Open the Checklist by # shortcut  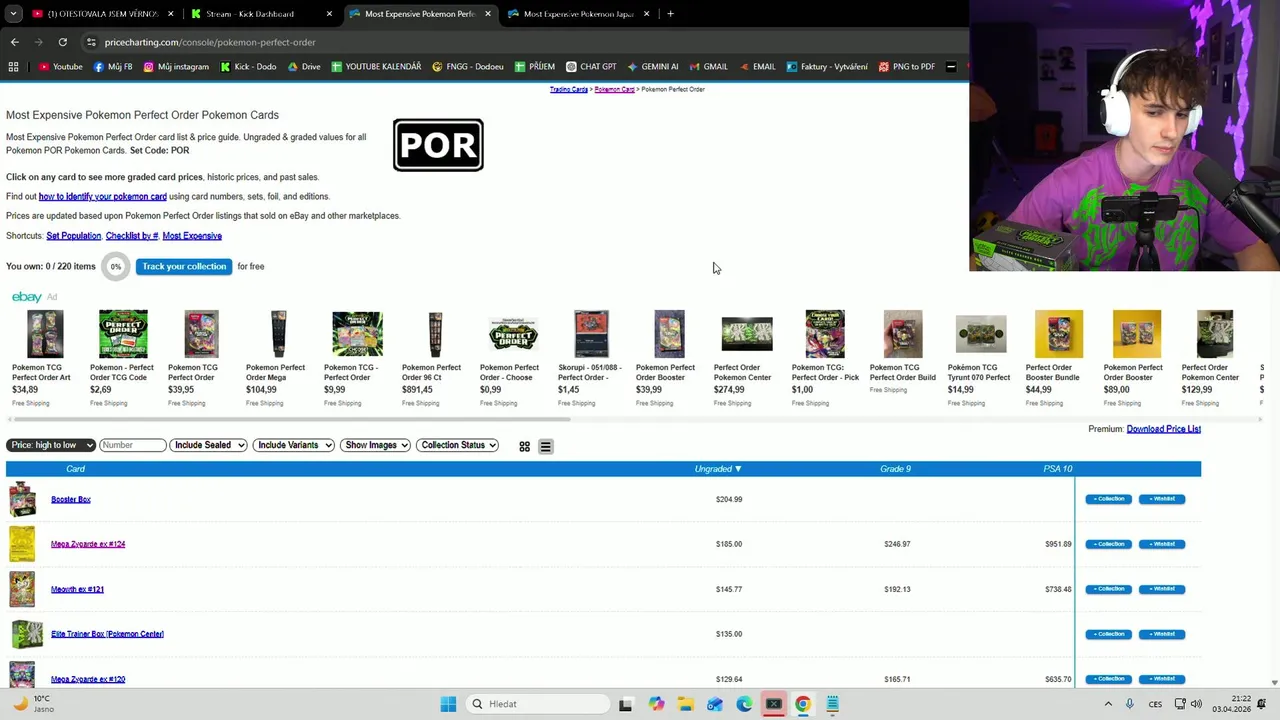[x=132, y=236]
